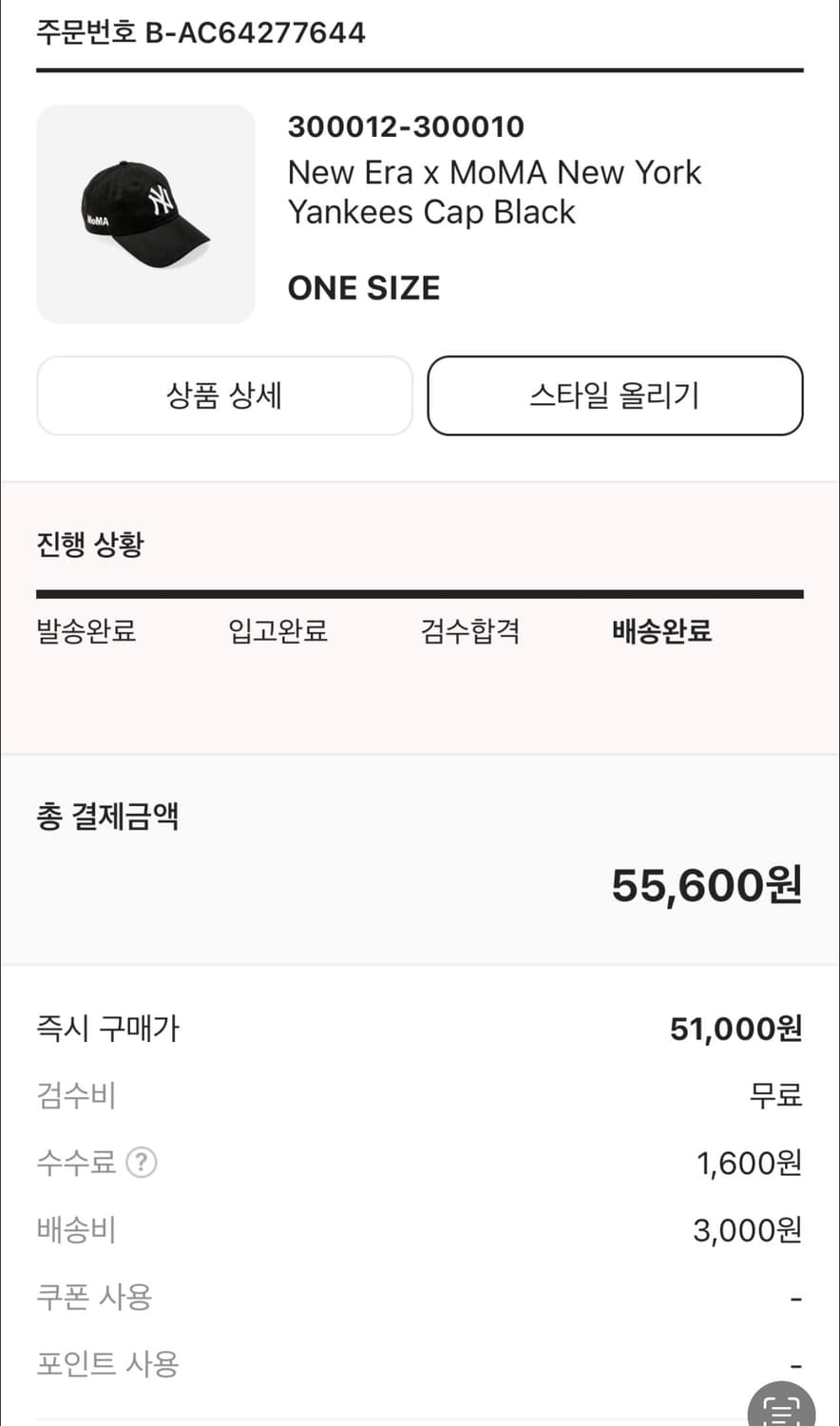Tap the help icon next to 수수료
The height and width of the screenshot is (1426, 840).
click(x=142, y=1162)
